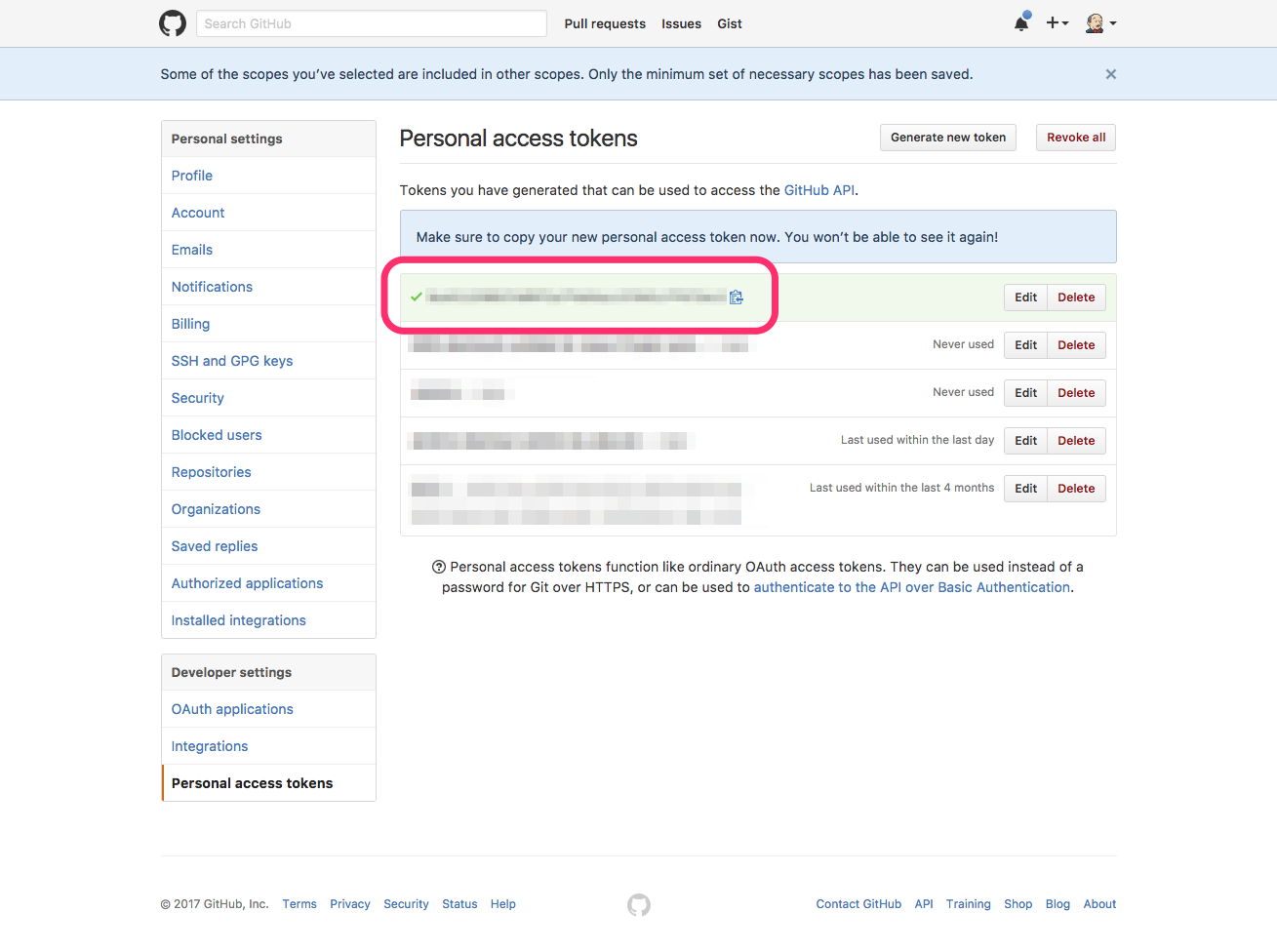Viewport: 1277px width, 952px height.
Task: Dismiss the scopes notice banner
Action: click(x=1110, y=74)
